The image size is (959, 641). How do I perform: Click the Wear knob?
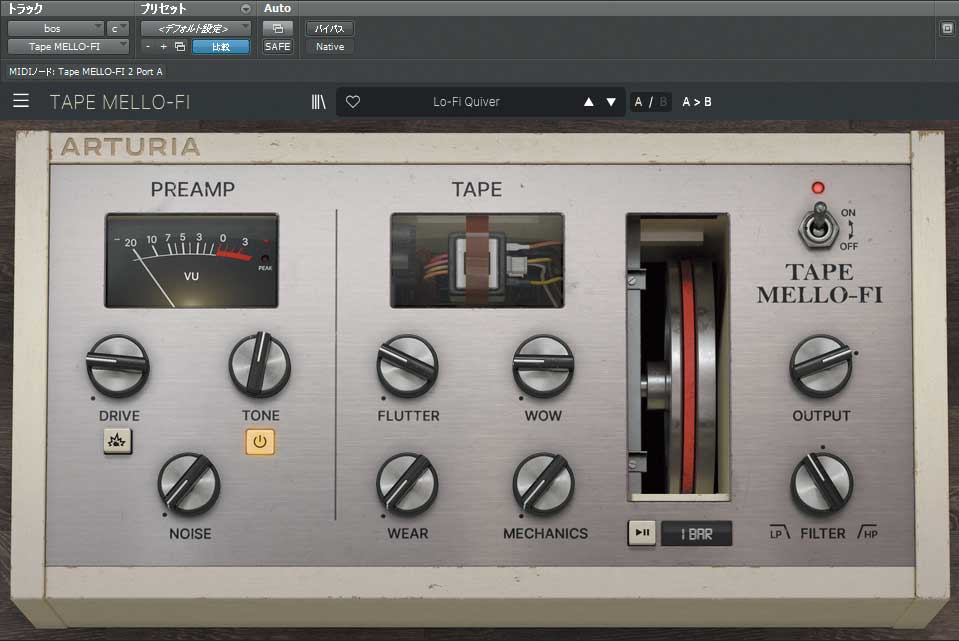tap(407, 484)
